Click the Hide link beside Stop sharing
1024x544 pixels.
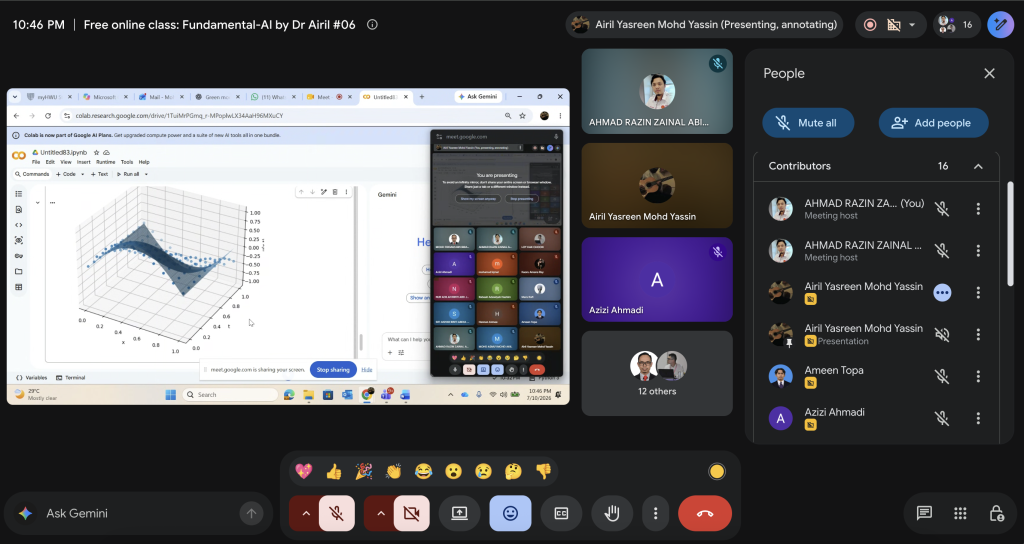(367, 370)
